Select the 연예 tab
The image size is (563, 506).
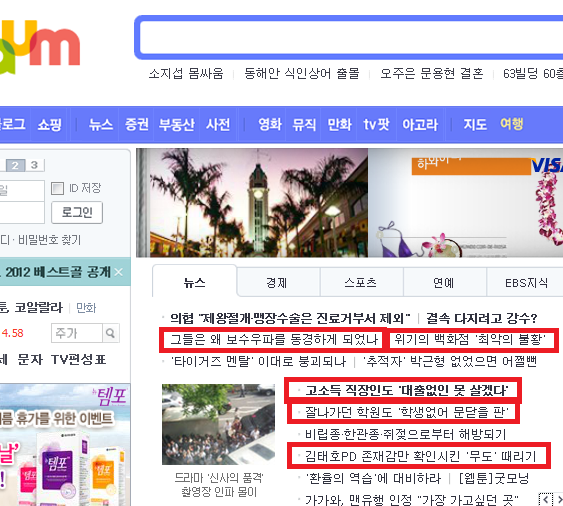click(444, 283)
